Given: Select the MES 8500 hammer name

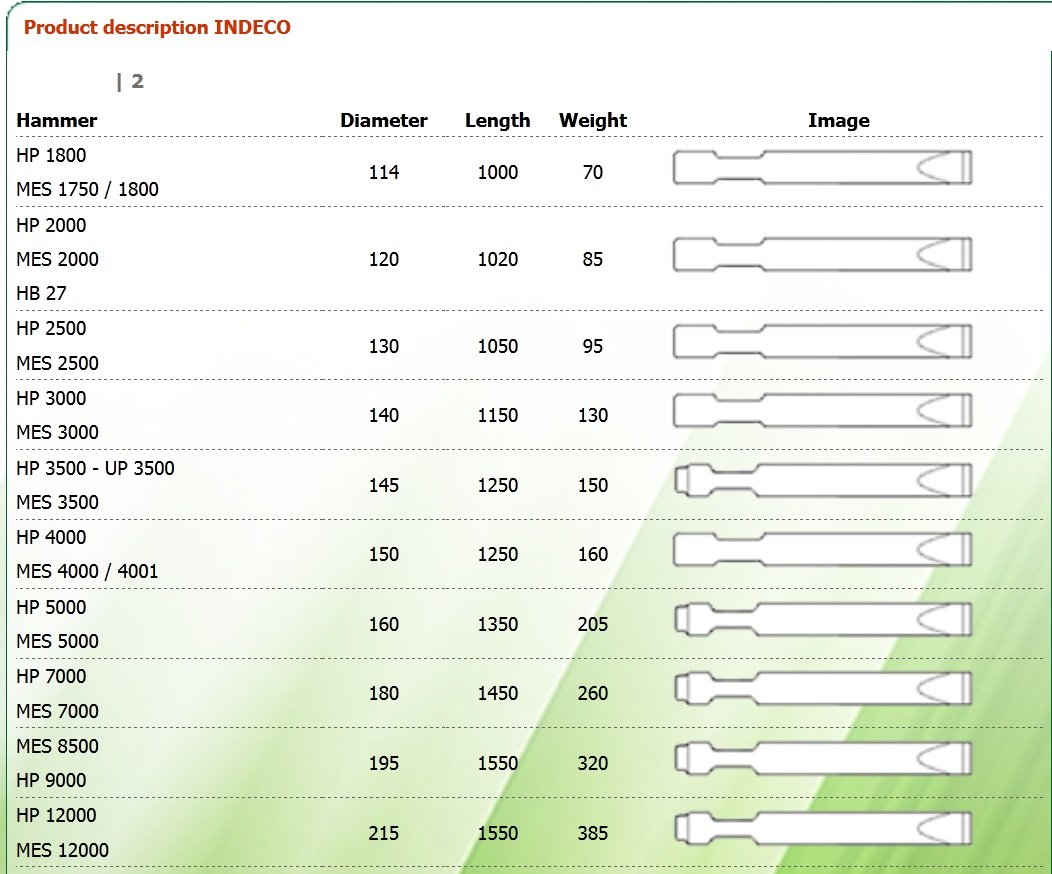Looking at the screenshot, I should click(x=57, y=746).
